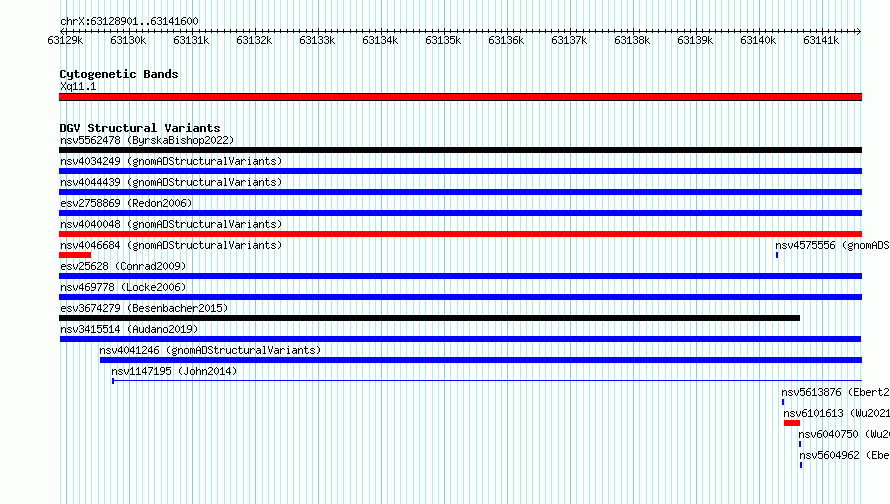Select the blue bar under esv25628
The height and width of the screenshot is (504, 890).
pos(460,276)
